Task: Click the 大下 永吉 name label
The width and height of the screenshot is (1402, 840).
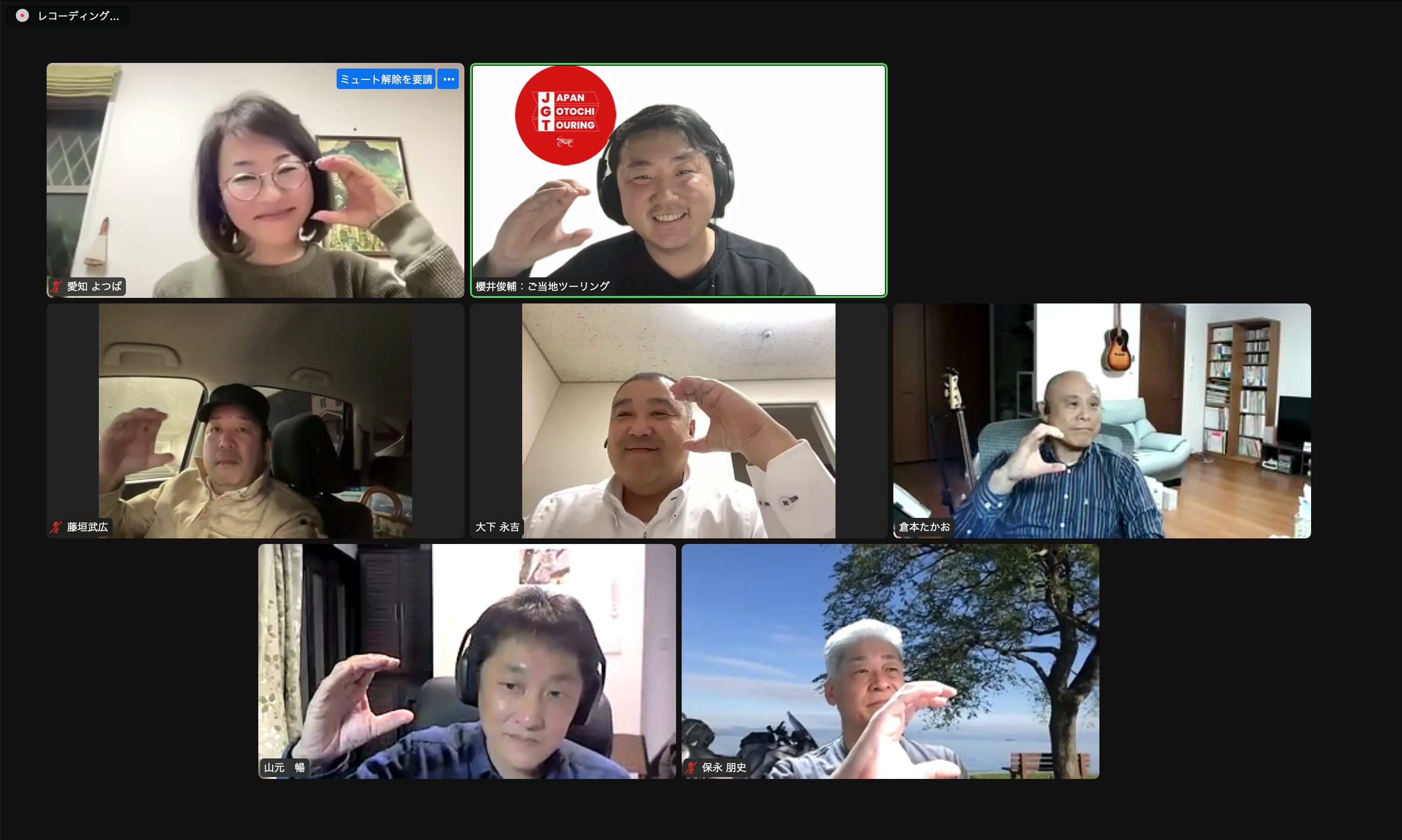Action: click(497, 527)
